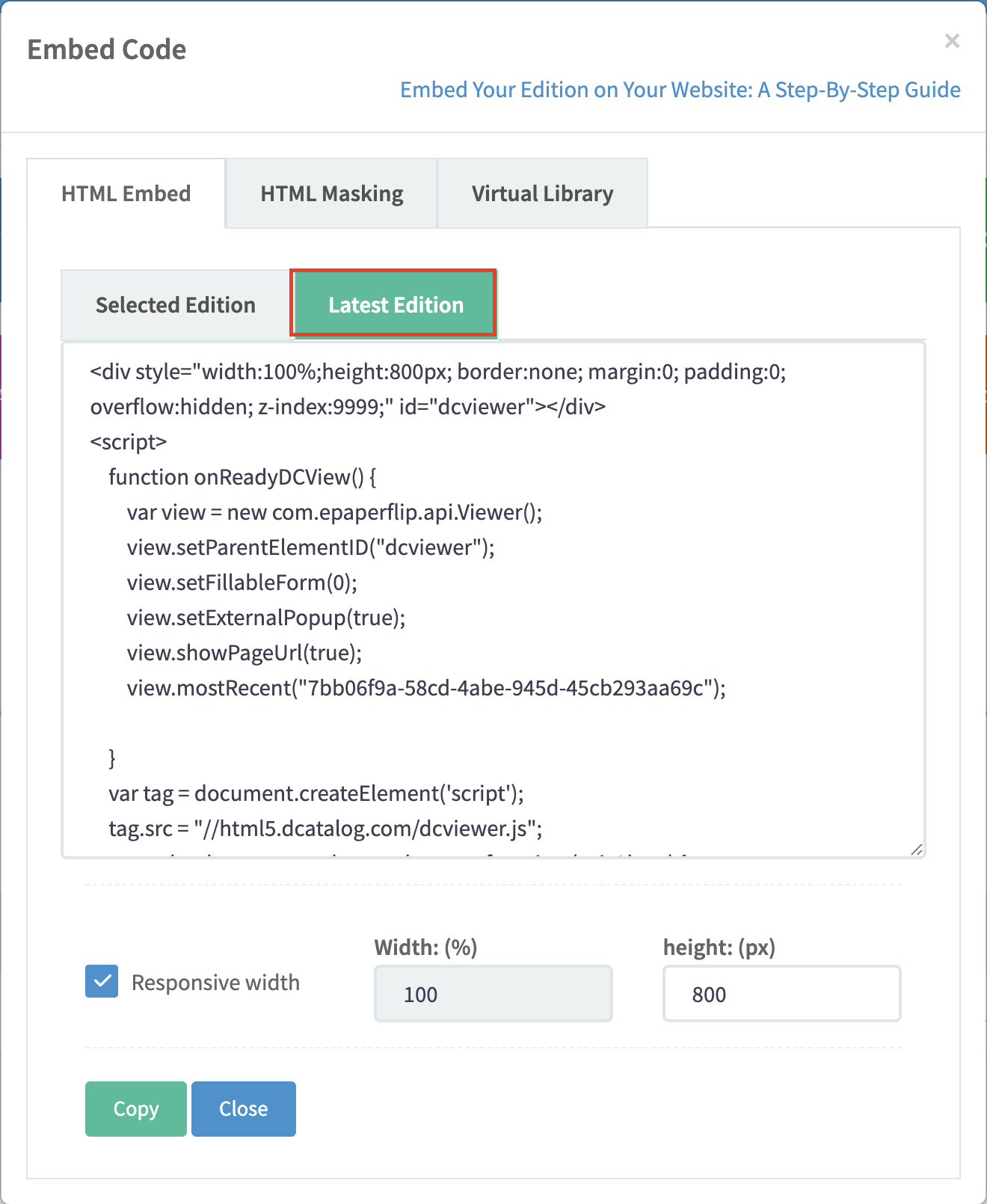Click the height: (px) label
The width and height of the screenshot is (987, 1204).
pyautogui.click(x=719, y=947)
